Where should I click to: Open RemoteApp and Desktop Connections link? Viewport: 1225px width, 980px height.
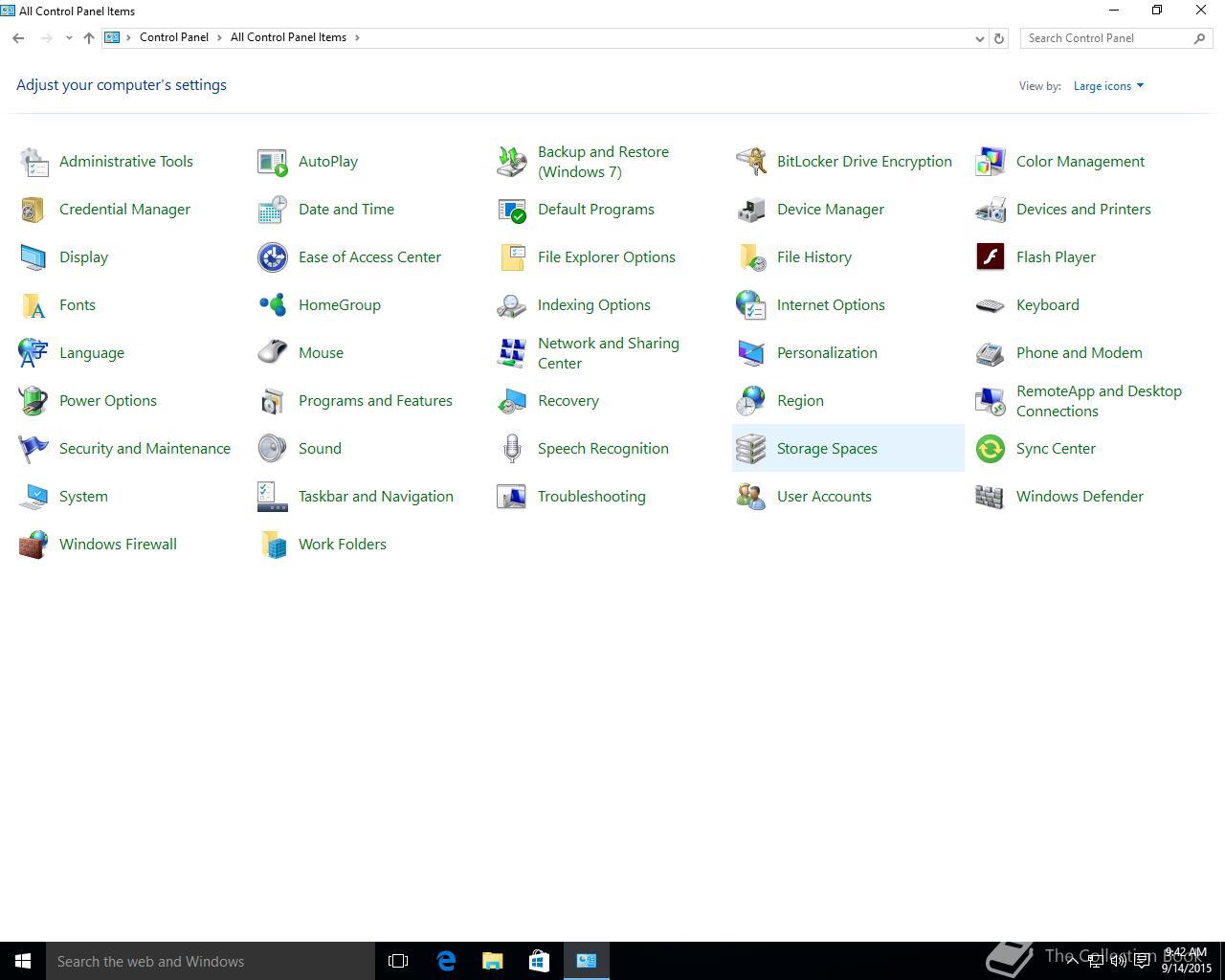pos(1099,401)
